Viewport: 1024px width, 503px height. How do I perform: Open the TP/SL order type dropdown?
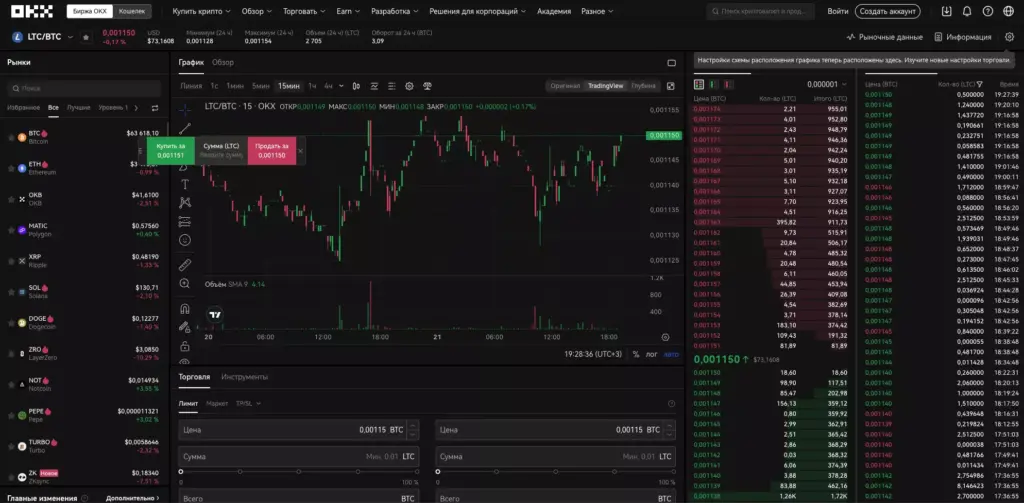click(x=248, y=404)
